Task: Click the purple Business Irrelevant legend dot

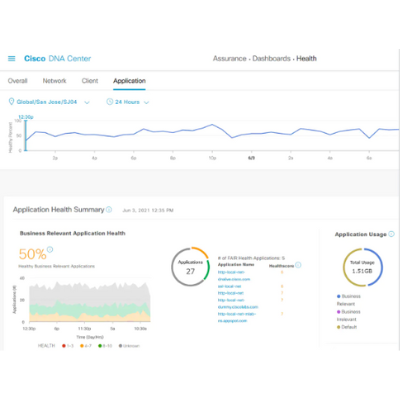Action: tap(339, 312)
